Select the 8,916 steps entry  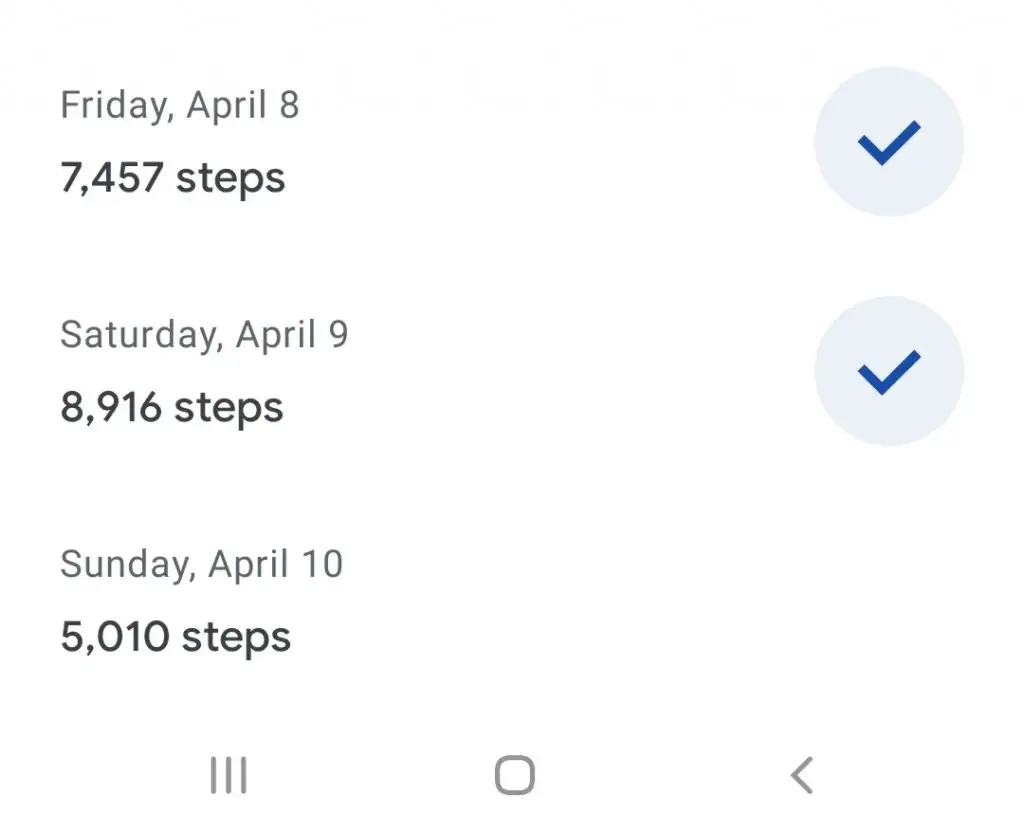point(172,408)
